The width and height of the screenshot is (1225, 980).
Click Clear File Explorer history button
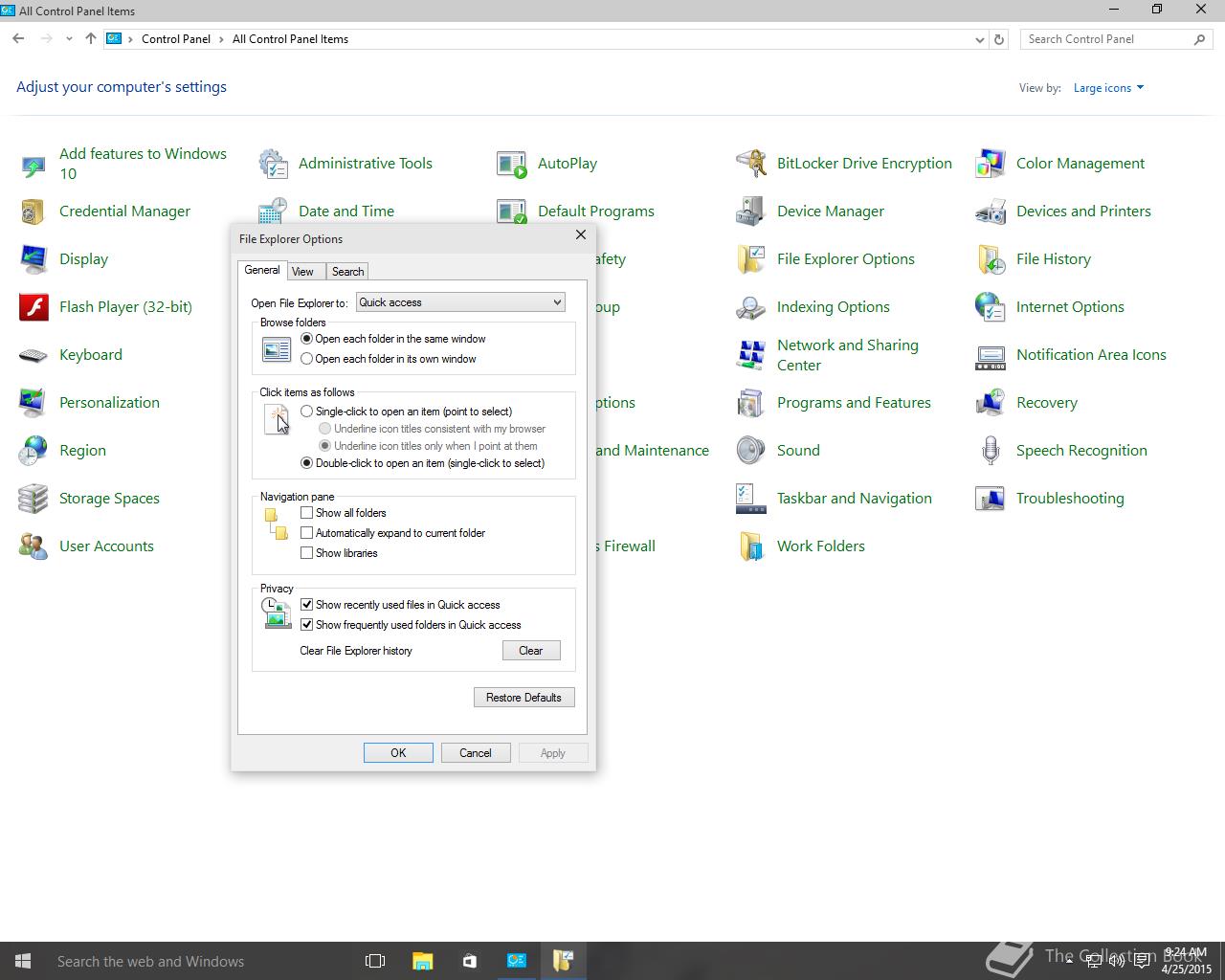[x=531, y=651]
